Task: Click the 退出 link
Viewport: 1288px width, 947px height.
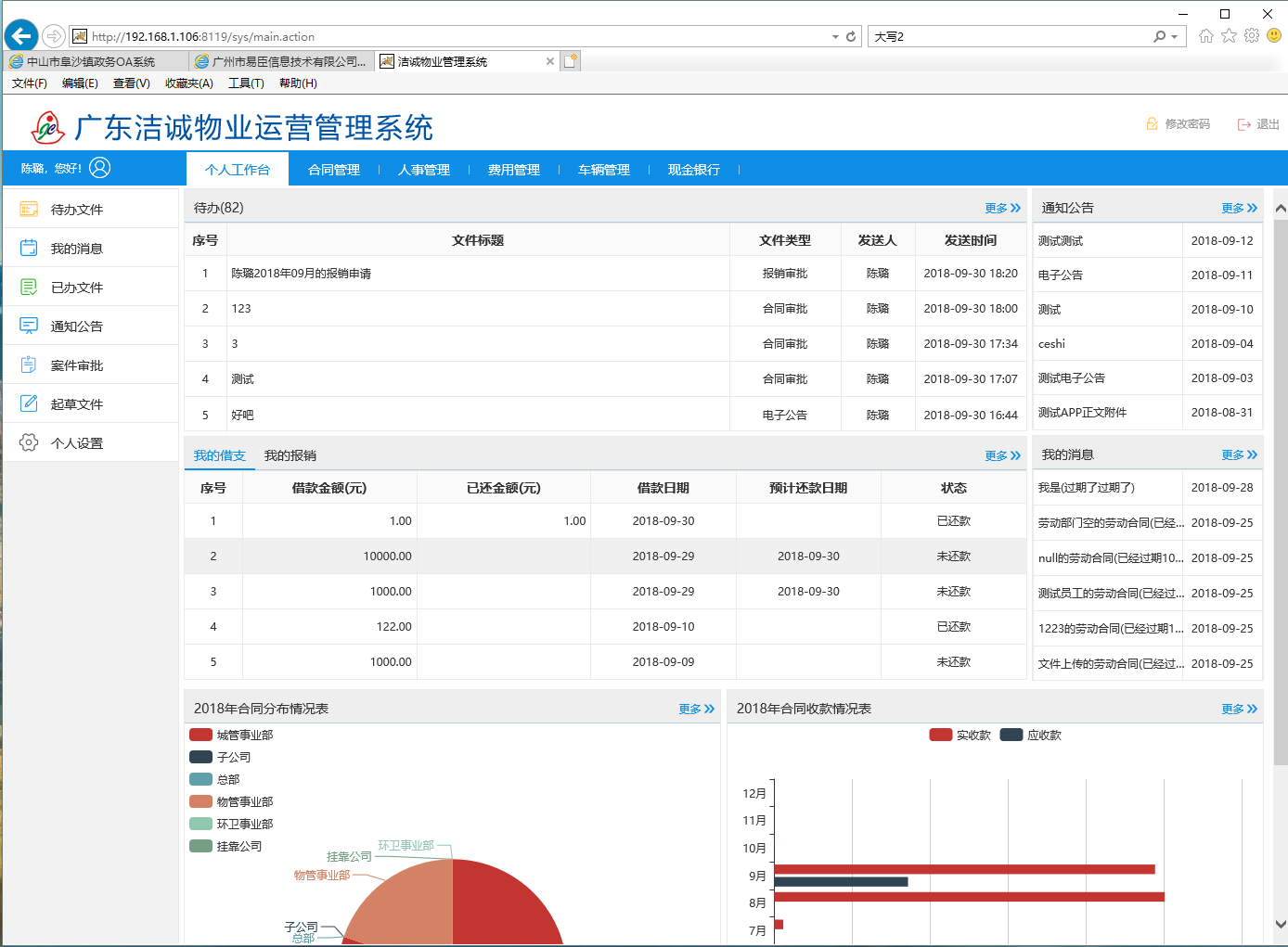Action: (x=1268, y=124)
